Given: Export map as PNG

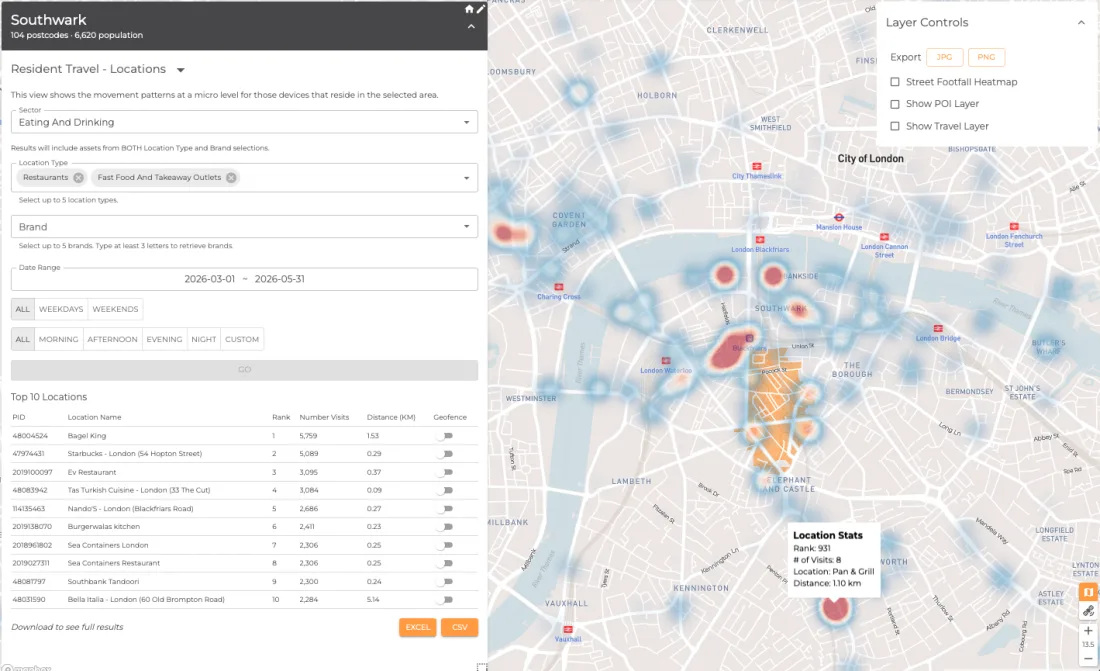Looking at the screenshot, I should pos(986,57).
